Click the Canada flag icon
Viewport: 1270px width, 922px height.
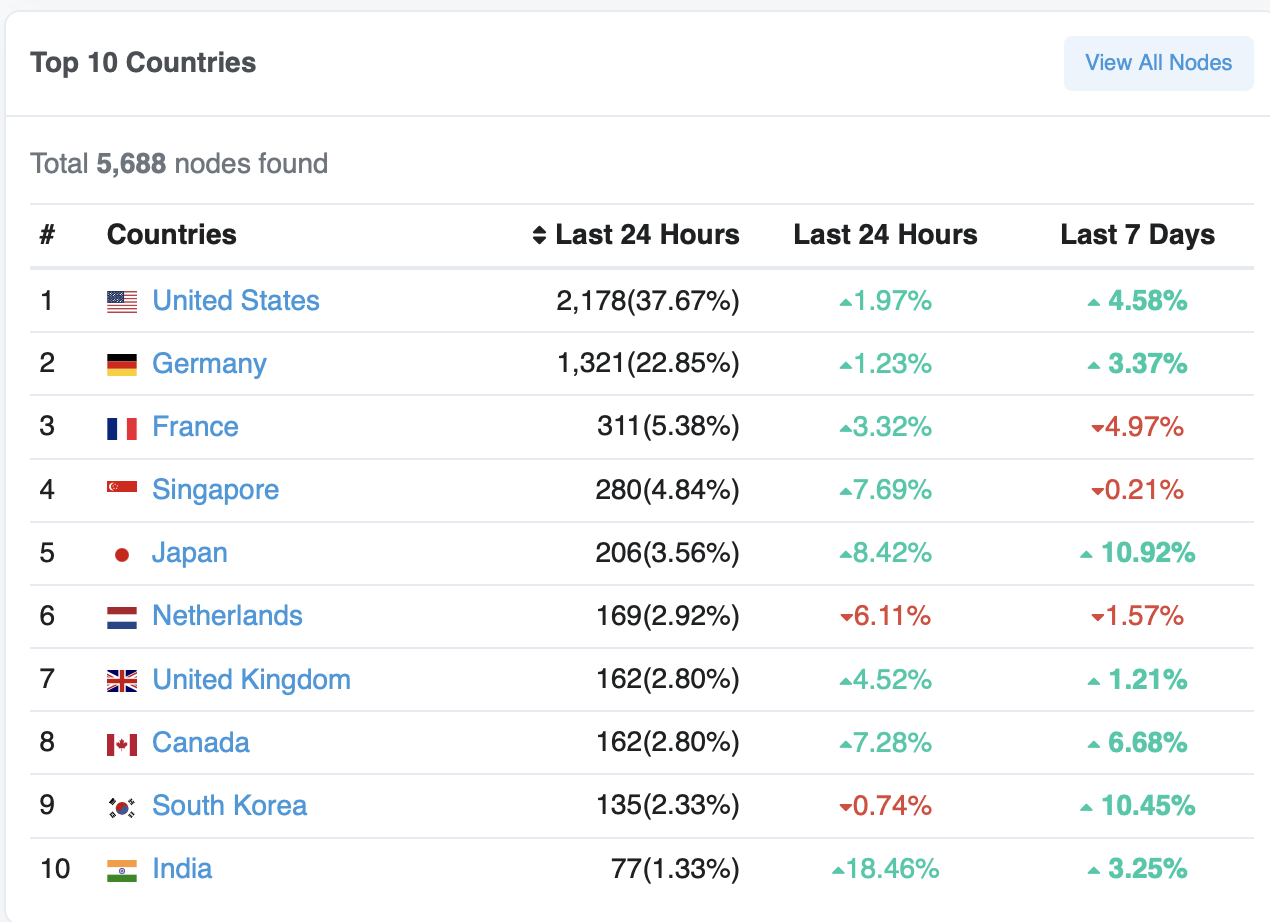coord(122,744)
